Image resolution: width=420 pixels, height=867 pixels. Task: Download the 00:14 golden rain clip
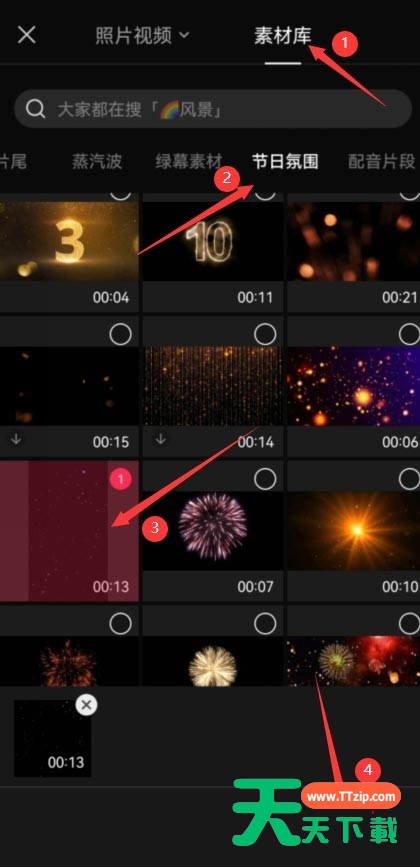click(161, 439)
